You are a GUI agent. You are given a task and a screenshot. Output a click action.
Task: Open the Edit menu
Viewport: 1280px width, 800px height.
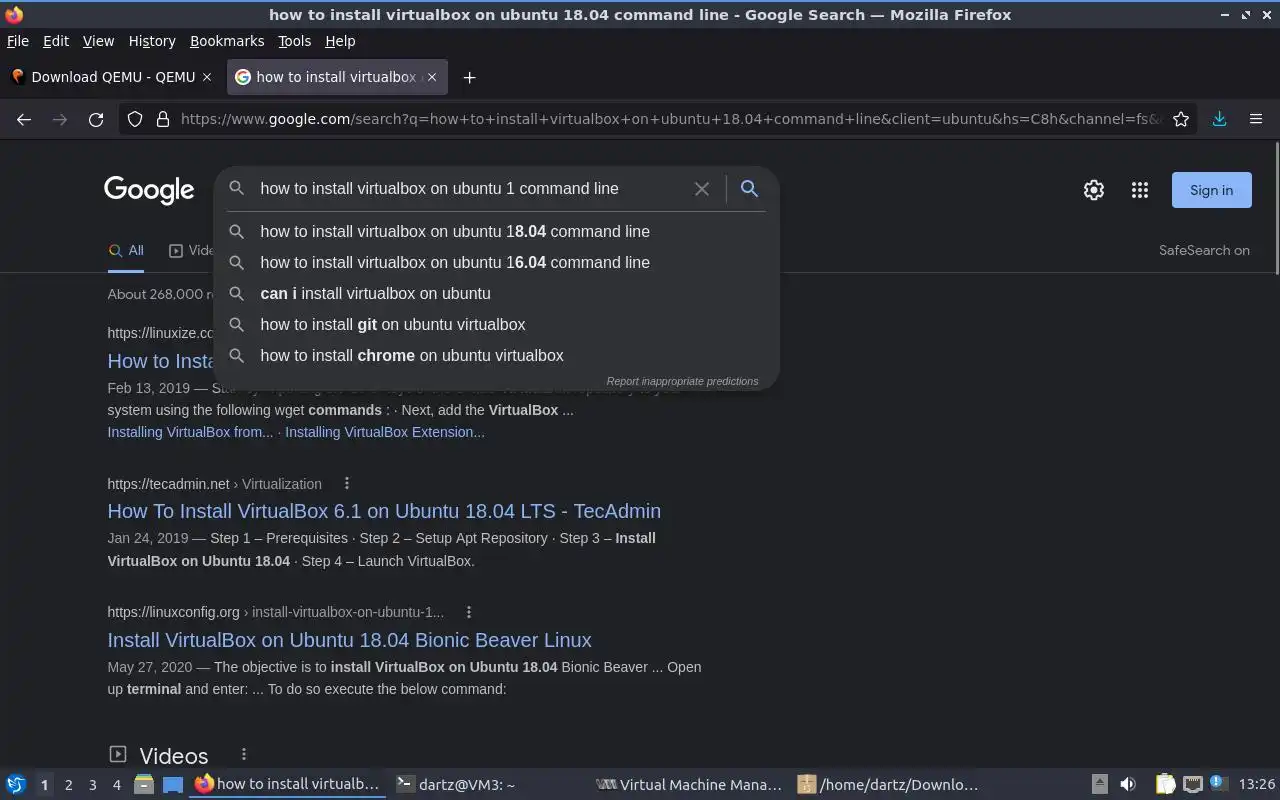pyautogui.click(x=56, y=41)
